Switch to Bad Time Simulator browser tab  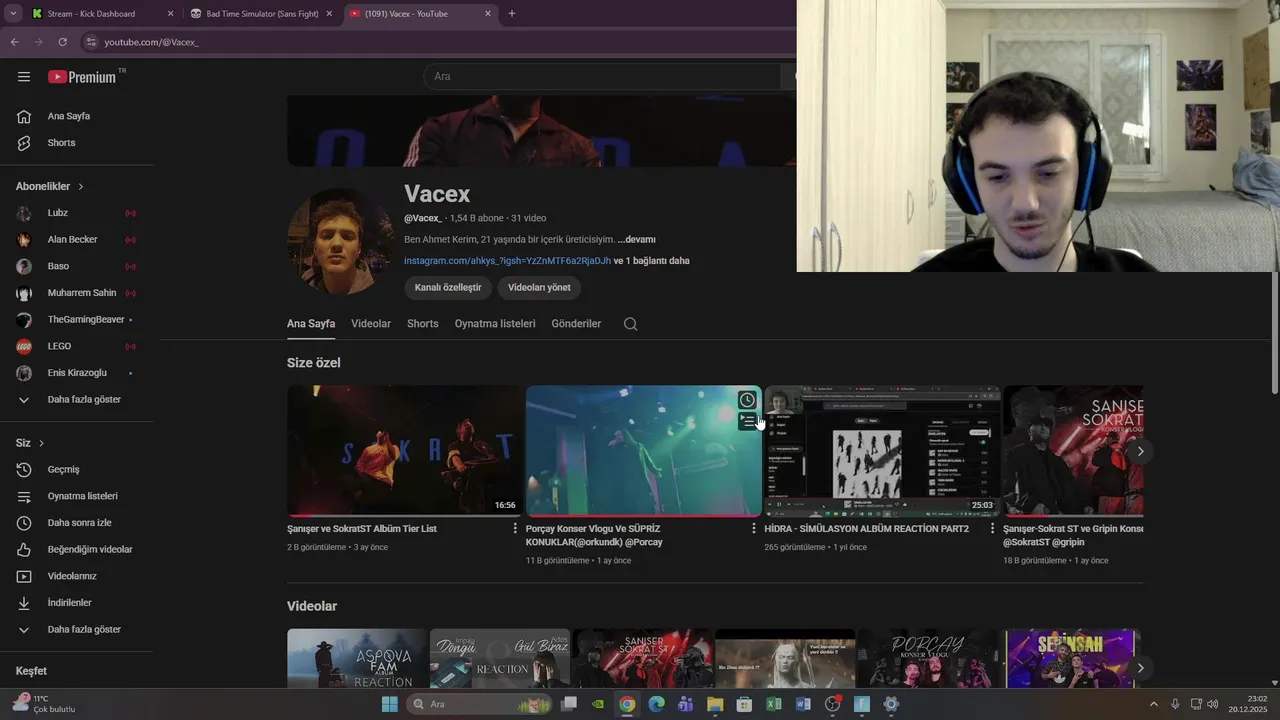pyautogui.click(x=262, y=14)
